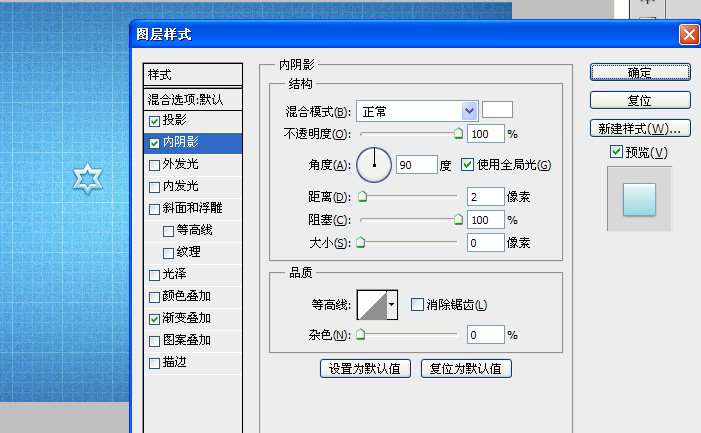
Task: Click the contour curve thumbnail
Action: click(x=372, y=305)
